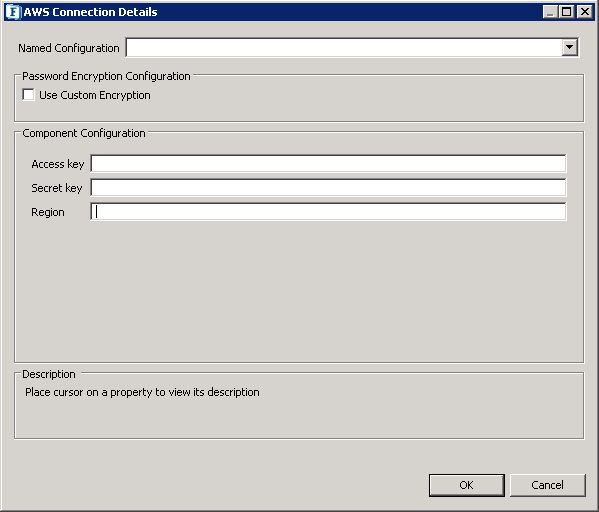
Task: Confirm with the OK button
Action: click(466, 485)
